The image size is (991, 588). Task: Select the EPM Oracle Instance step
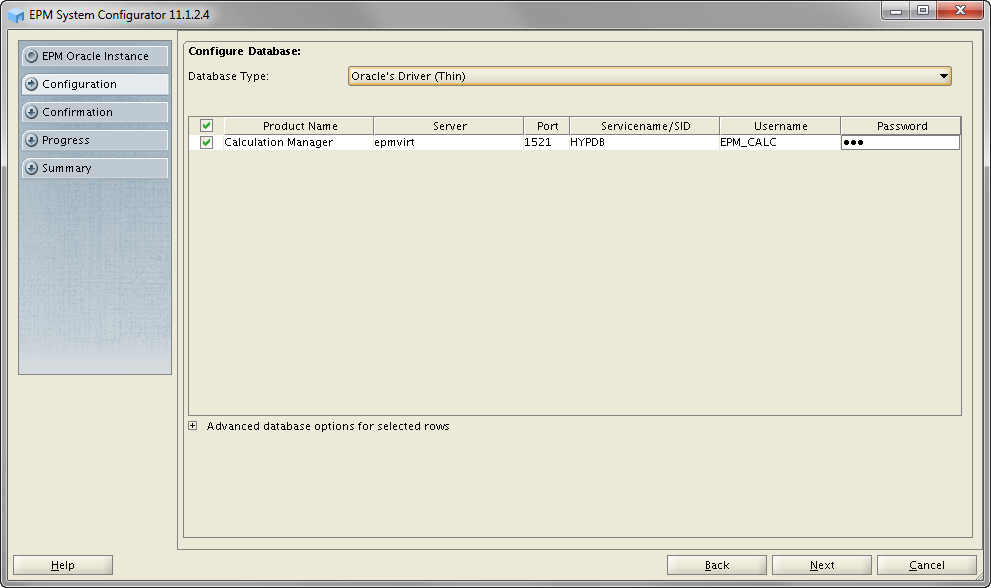[x=95, y=56]
